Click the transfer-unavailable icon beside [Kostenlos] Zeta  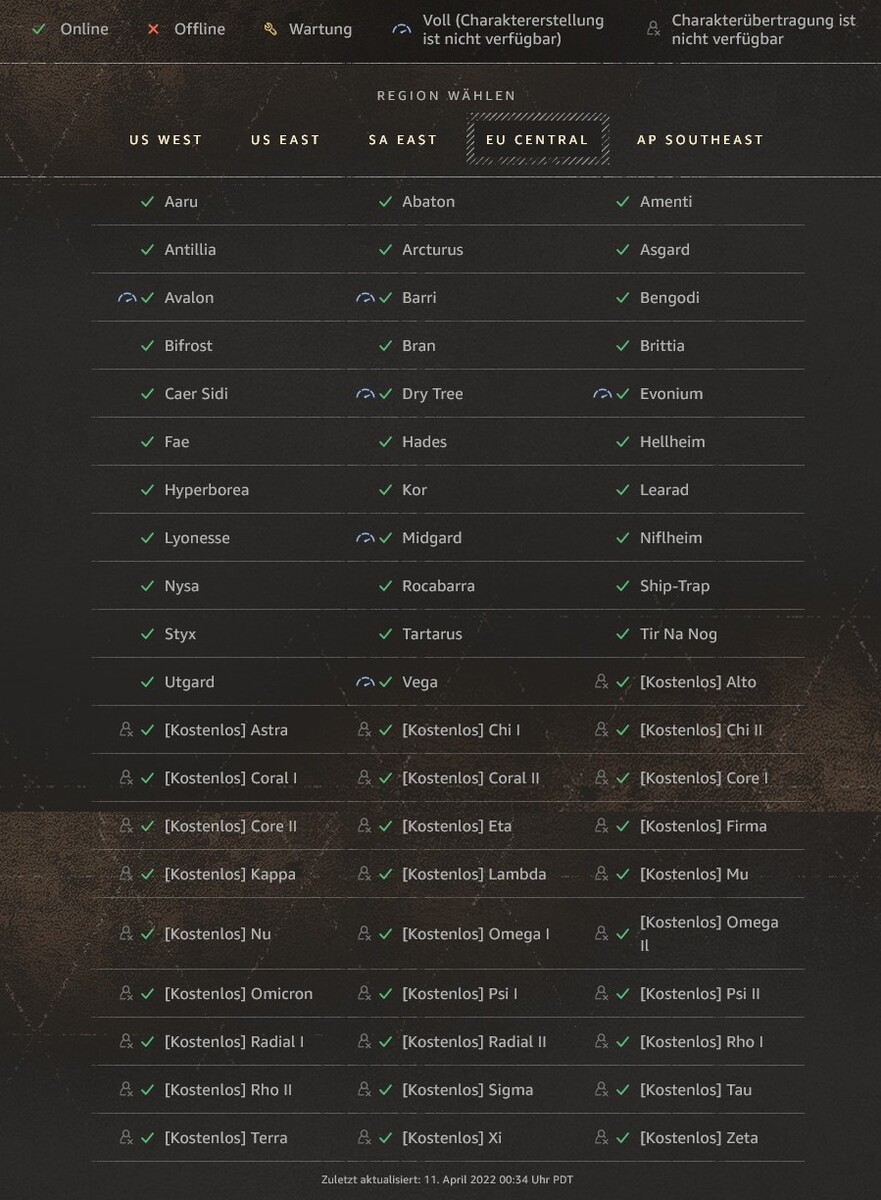coord(601,1138)
